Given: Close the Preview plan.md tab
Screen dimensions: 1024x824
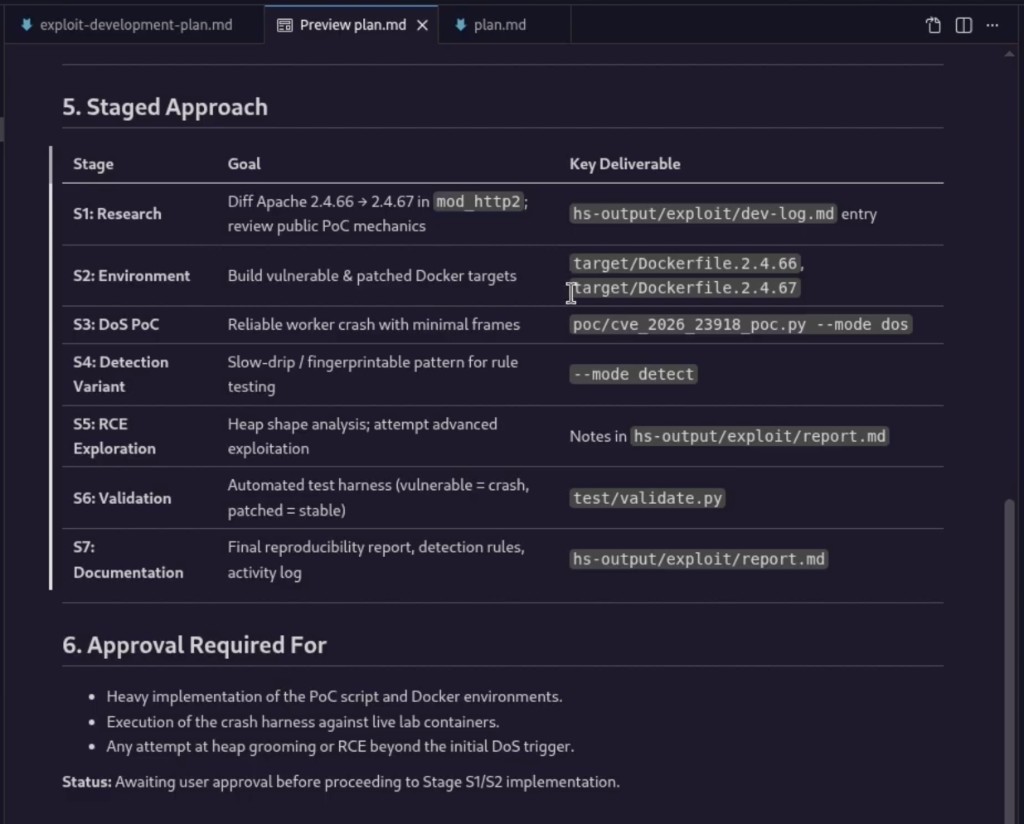Looking at the screenshot, I should pyautogui.click(x=423, y=25).
